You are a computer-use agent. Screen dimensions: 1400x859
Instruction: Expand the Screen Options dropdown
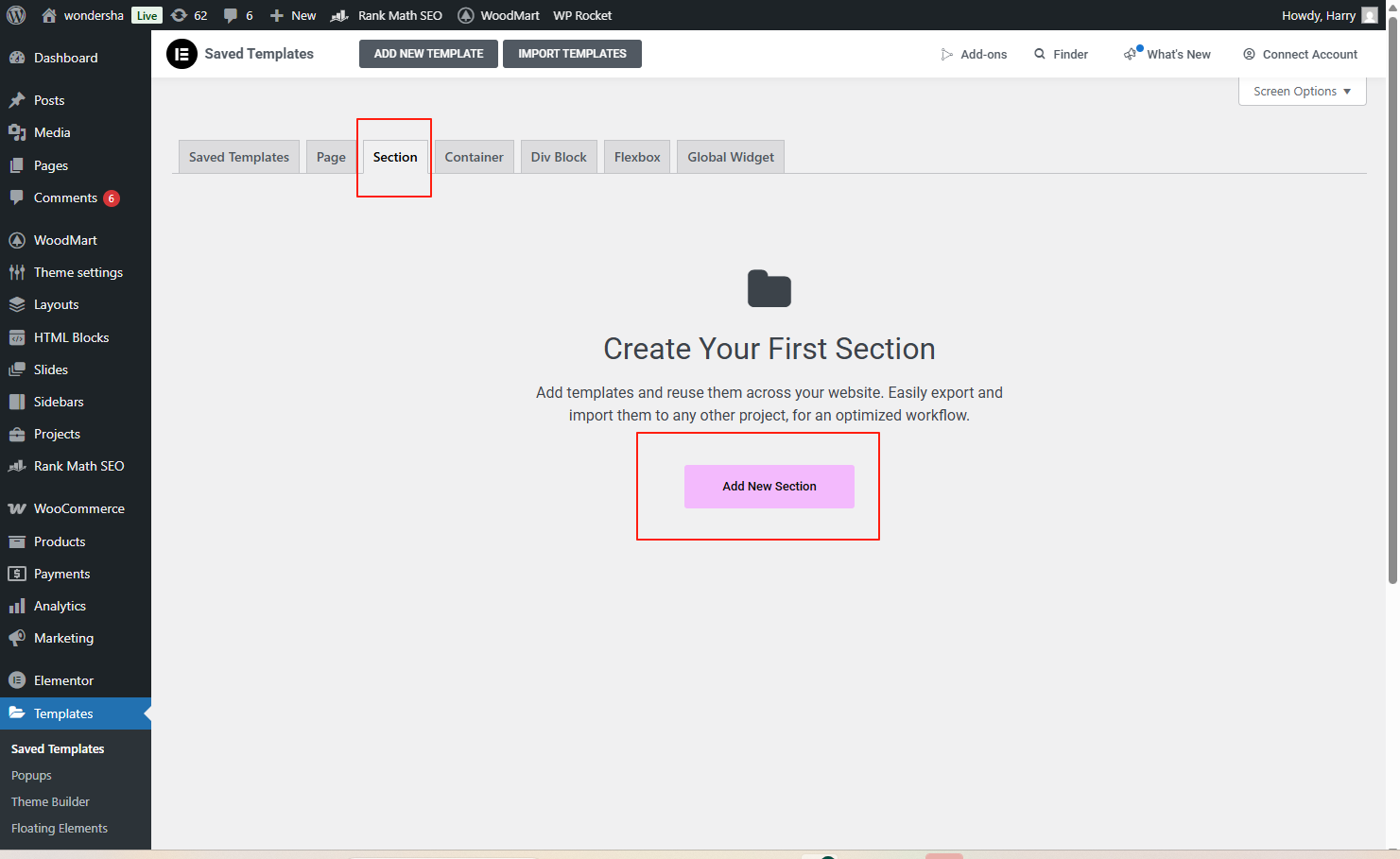pos(1302,92)
